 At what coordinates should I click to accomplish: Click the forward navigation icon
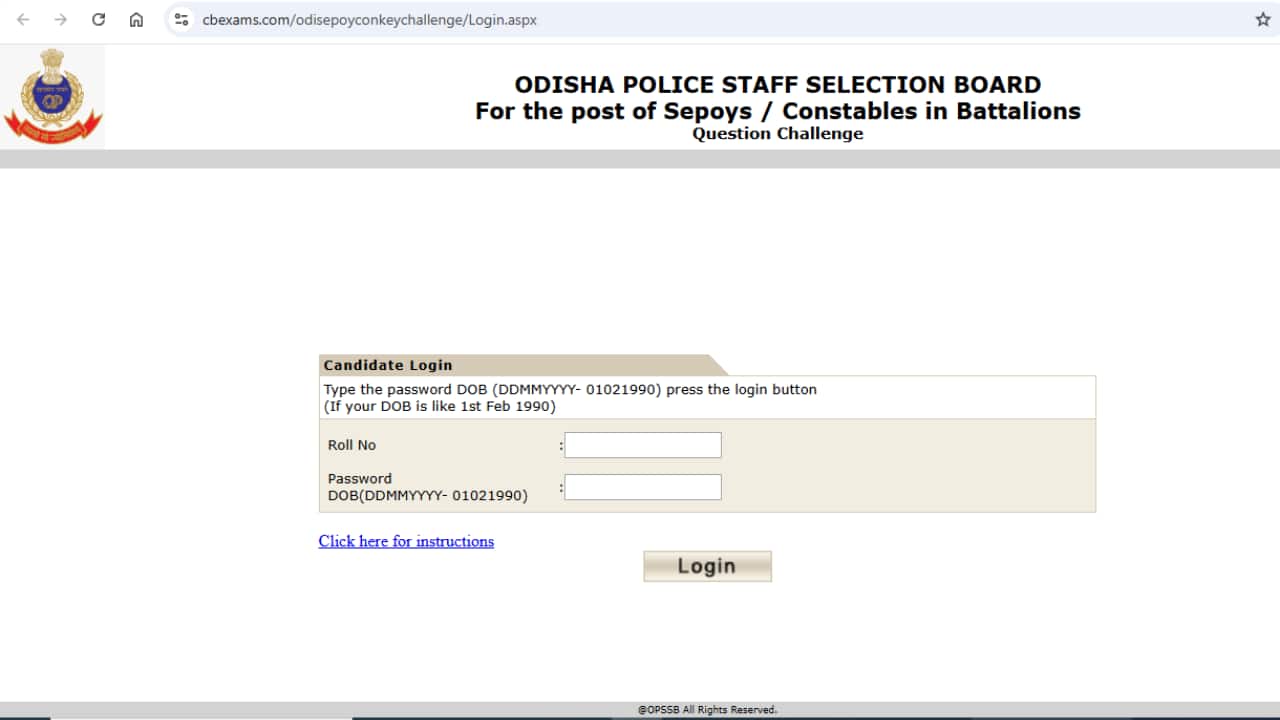click(60, 18)
